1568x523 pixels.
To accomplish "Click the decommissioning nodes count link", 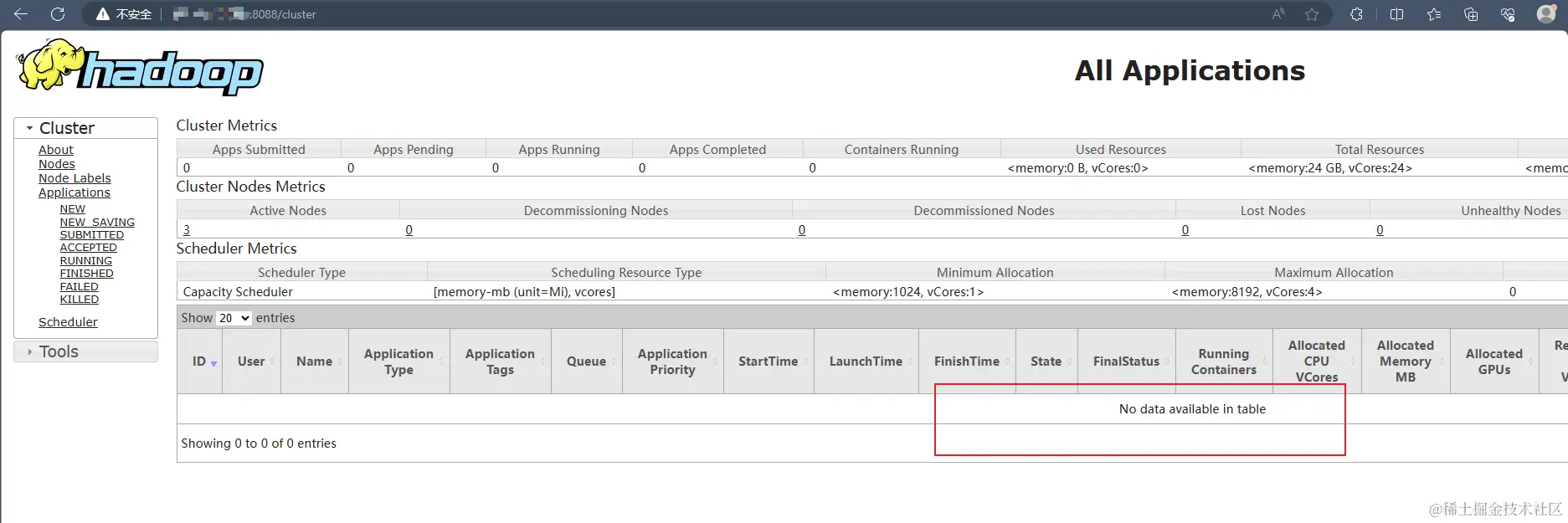I will click(409, 229).
